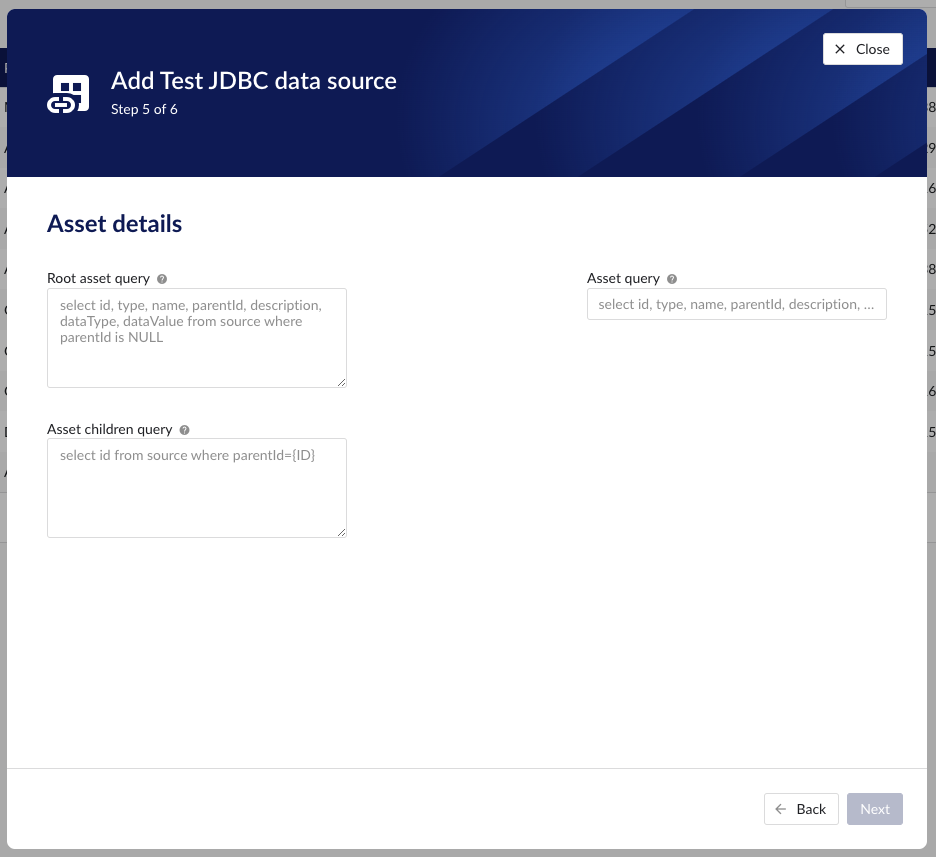Viewport: 936px width, 857px height.
Task: Click the Asset details heading
Action: 114,223
